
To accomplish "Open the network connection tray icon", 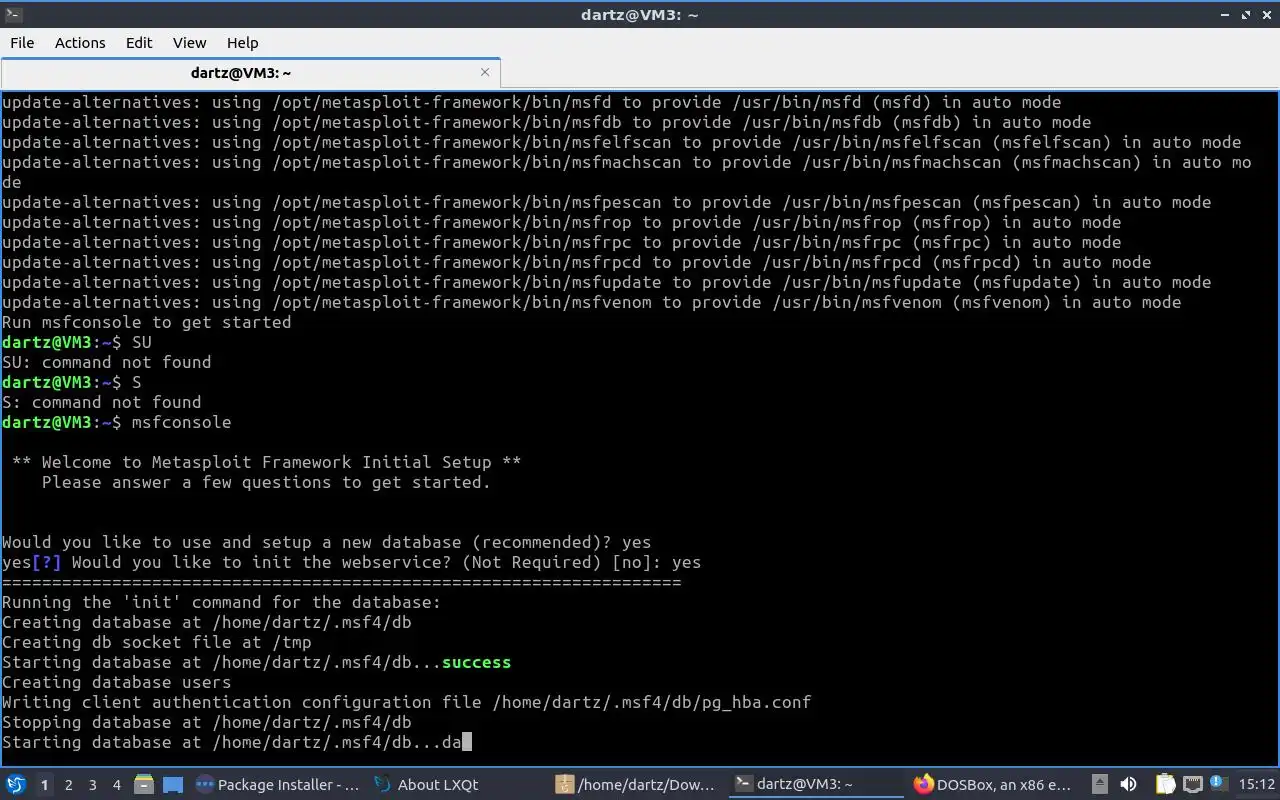I will pos(1192,785).
